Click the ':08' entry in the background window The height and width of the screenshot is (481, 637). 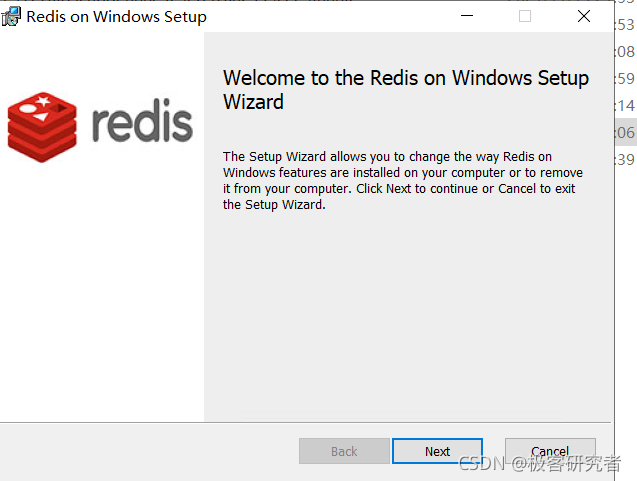tap(626, 52)
